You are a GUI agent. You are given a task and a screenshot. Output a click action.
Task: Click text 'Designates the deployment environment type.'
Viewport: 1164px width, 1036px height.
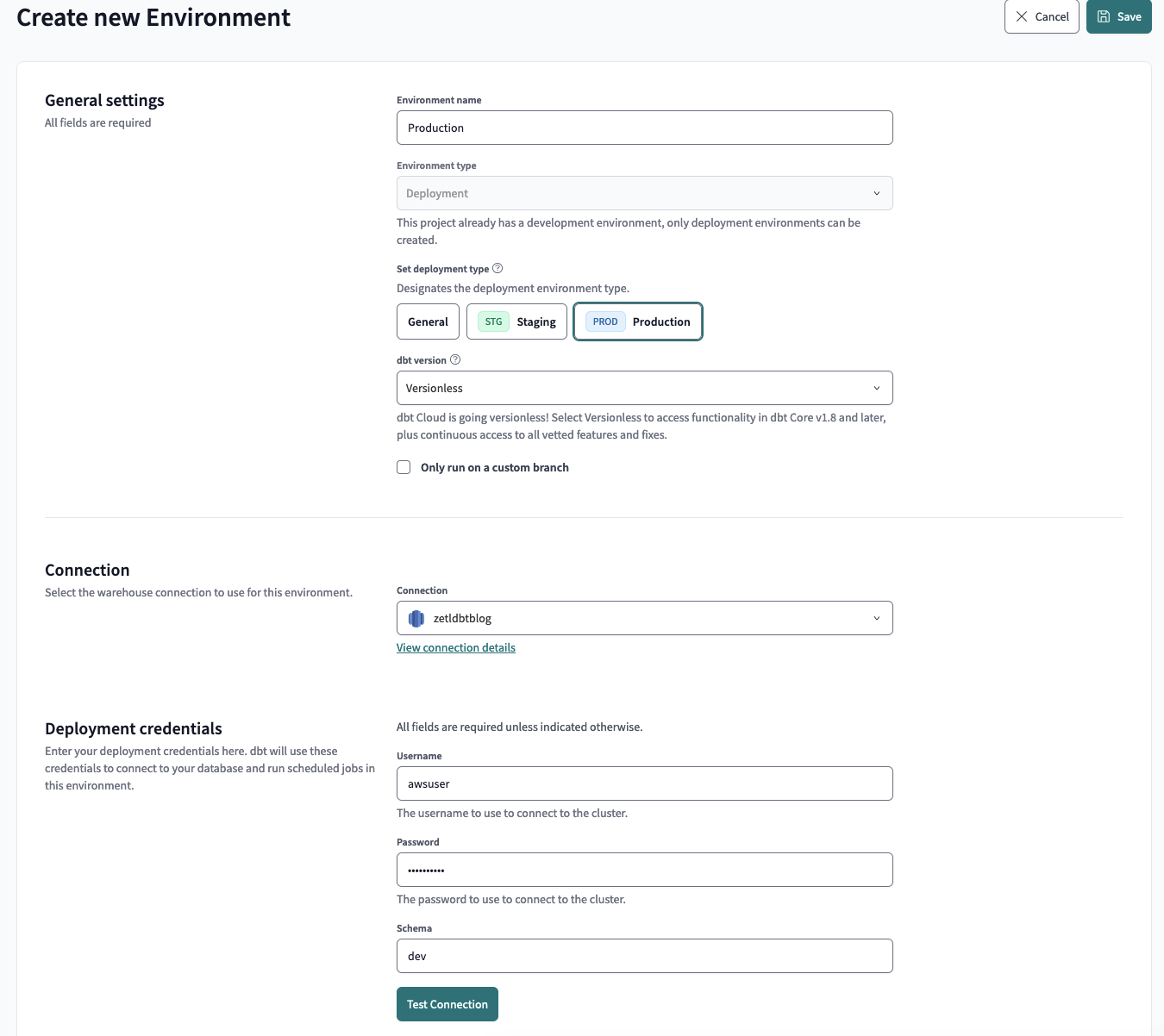[513, 288]
